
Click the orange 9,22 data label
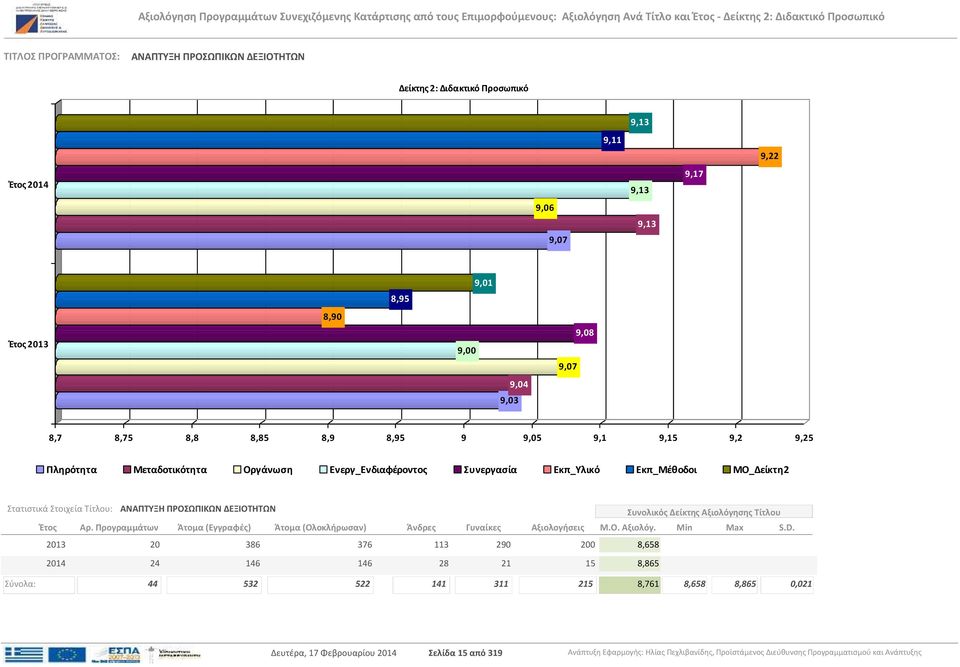[x=770, y=156]
